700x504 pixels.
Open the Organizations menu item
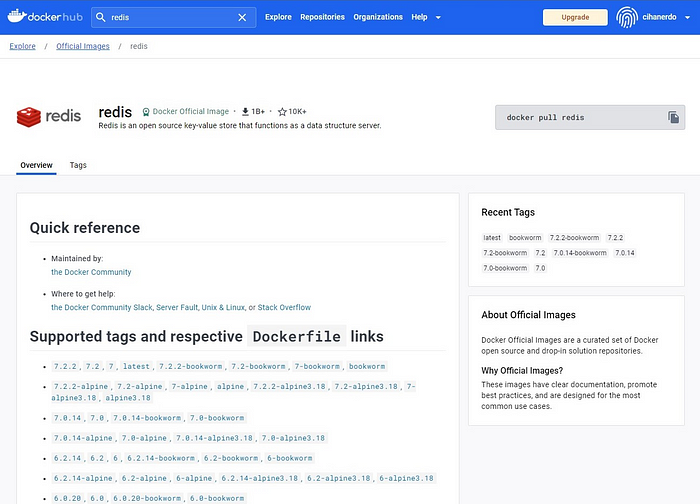pyautogui.click(x=378, y=17)
